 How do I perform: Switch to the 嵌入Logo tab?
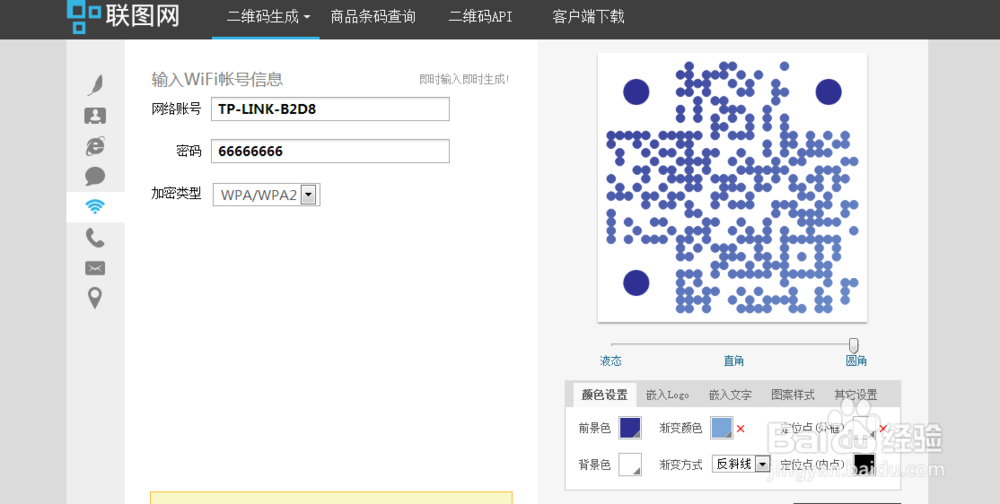point(667,395)
